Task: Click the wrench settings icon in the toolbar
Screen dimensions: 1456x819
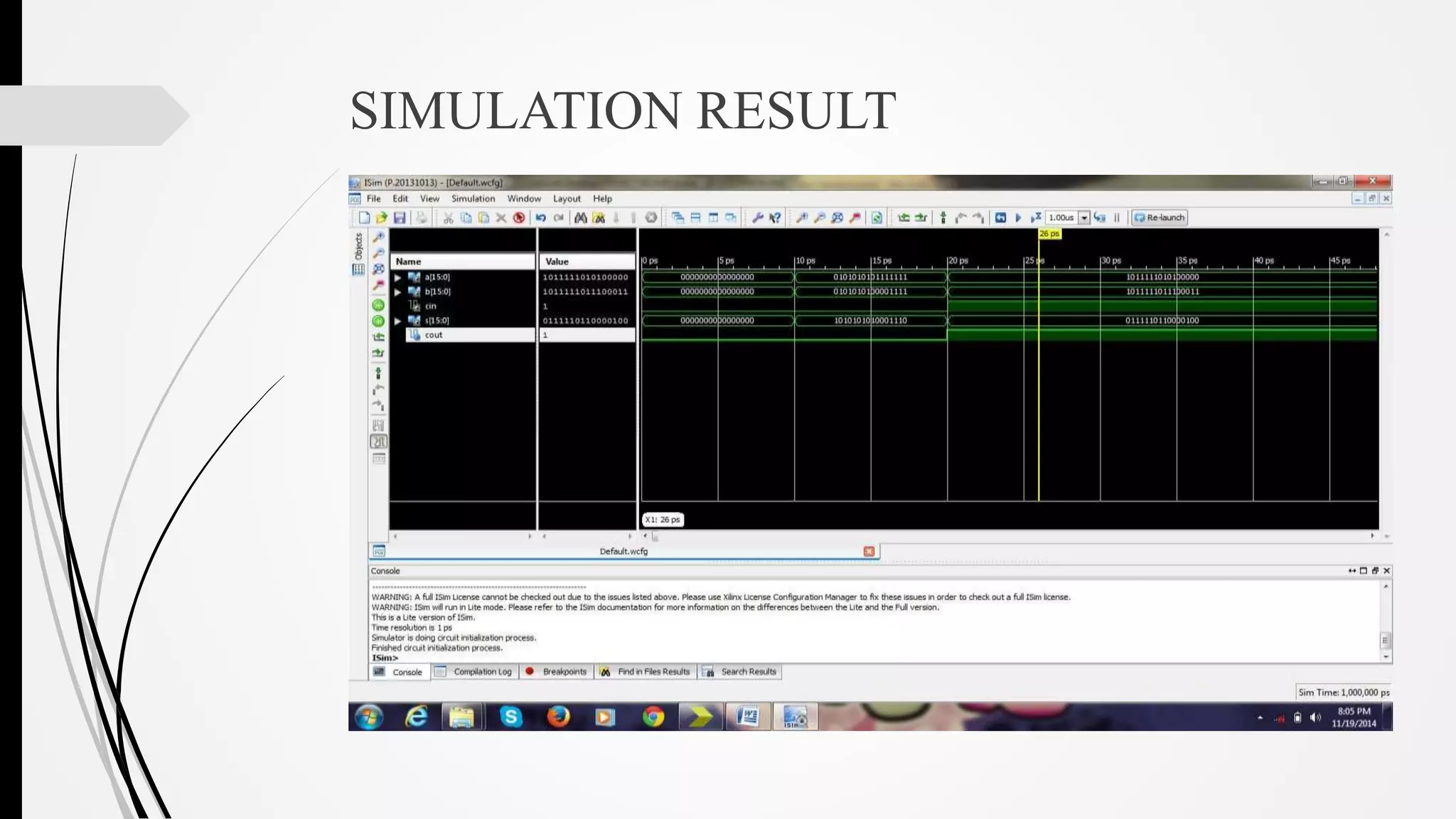Action: 757,218
